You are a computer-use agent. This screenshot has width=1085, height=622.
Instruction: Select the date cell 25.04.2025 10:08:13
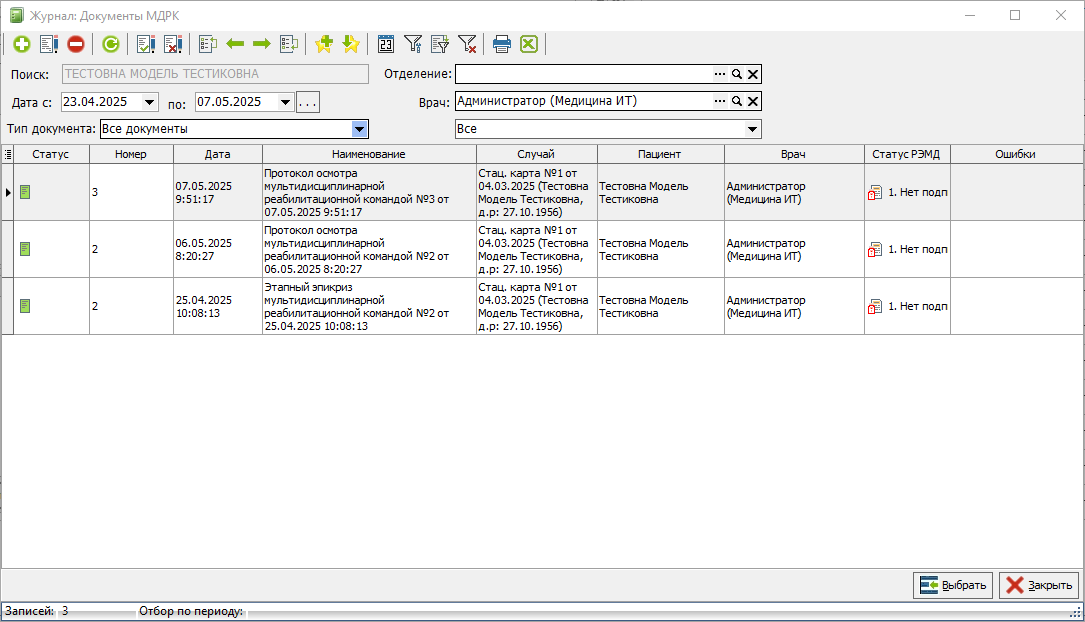[217, 306]
